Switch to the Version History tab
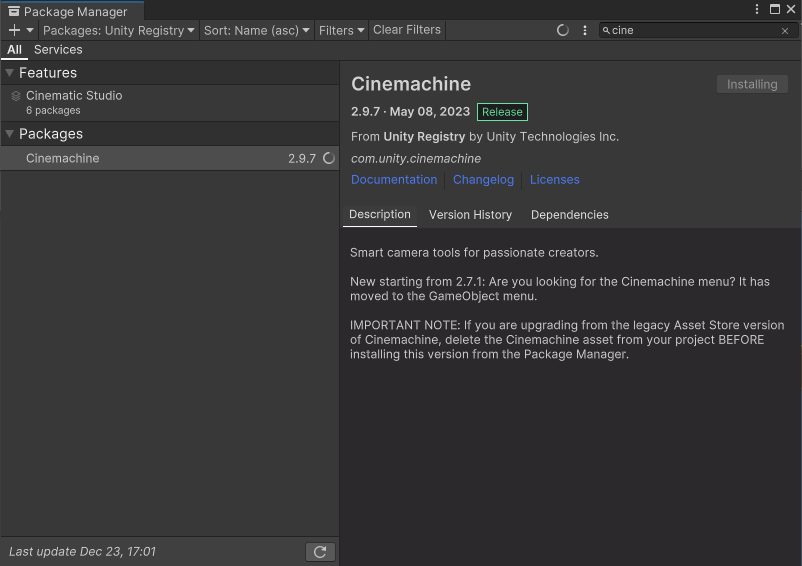Image resolution: width=802 pixels, height=566 pixels. [x=470, y=215]
